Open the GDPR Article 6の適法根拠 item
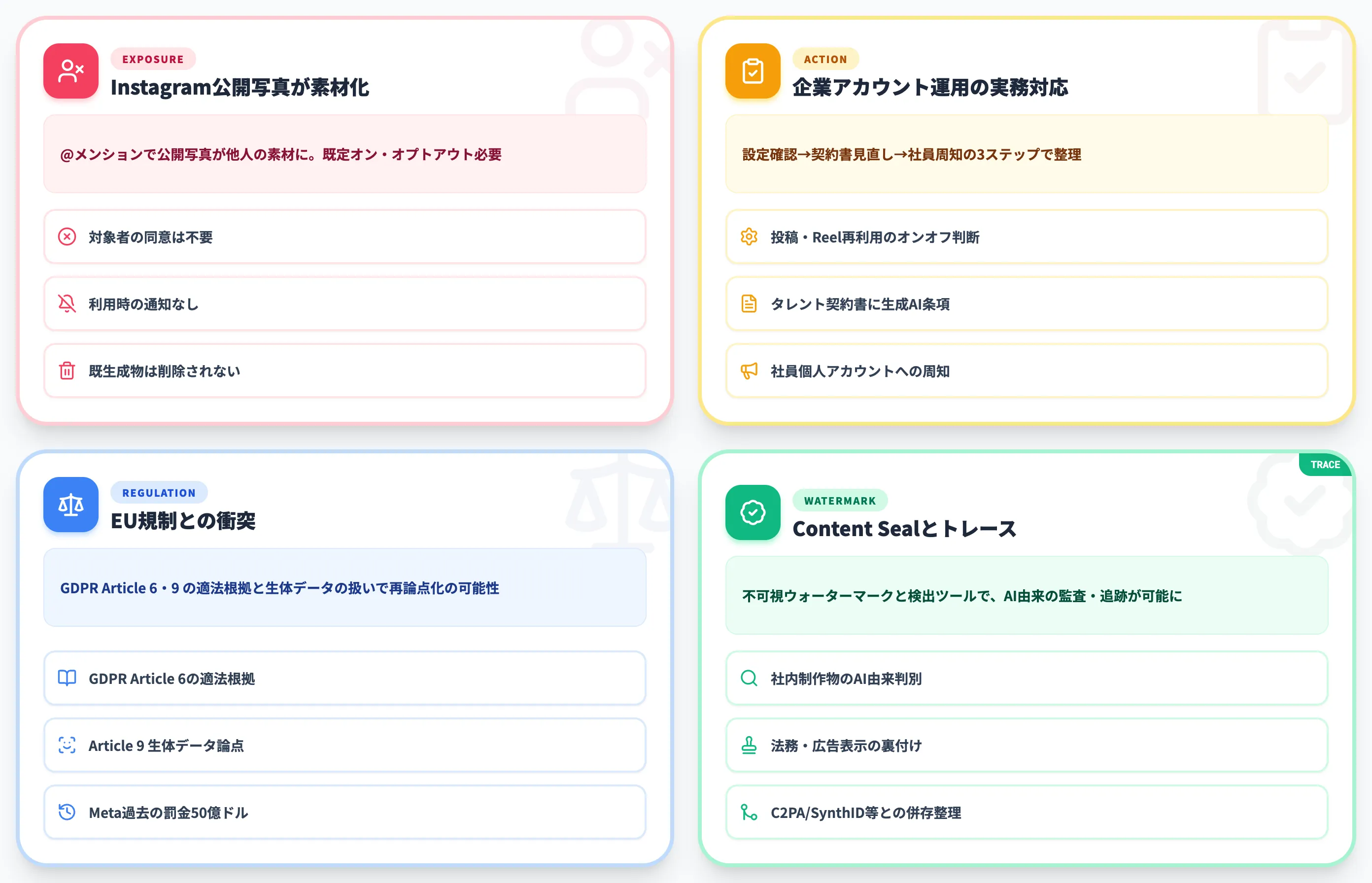The width and height of the screenshot is (1372, 883). pyautogui.click(x=345, y=679)
